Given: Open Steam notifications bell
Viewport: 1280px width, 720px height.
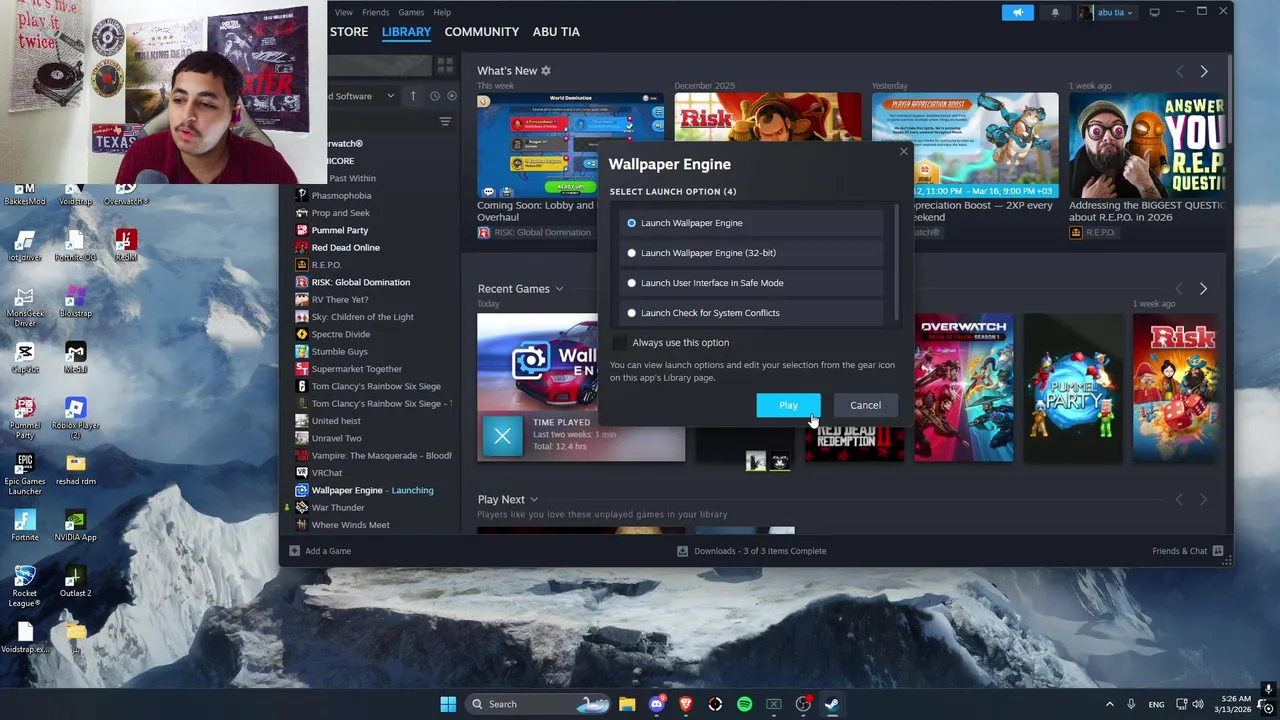Looking at the screenshot, I should point(1055,13).
